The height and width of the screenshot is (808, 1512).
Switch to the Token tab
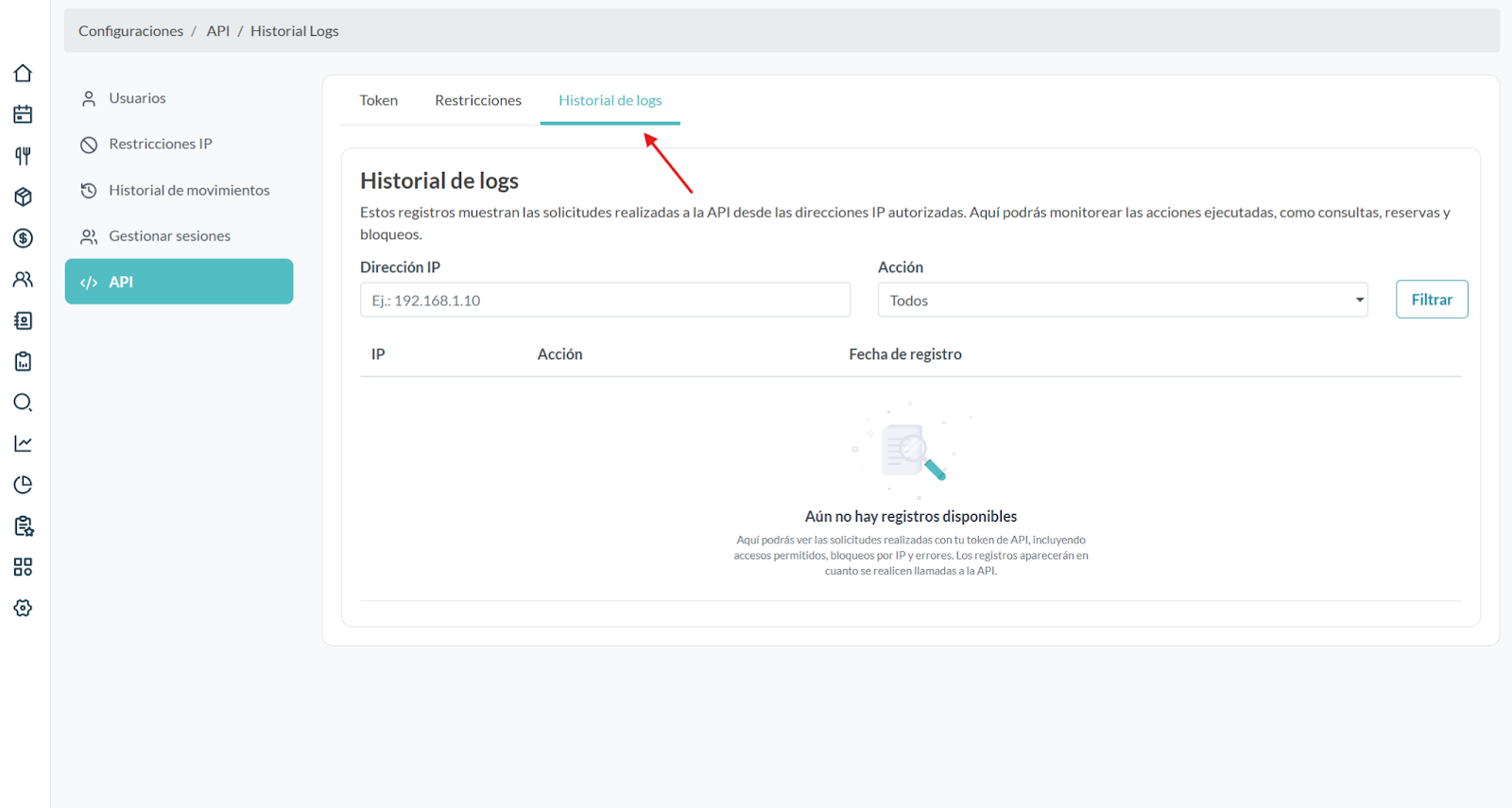point(378,100)
